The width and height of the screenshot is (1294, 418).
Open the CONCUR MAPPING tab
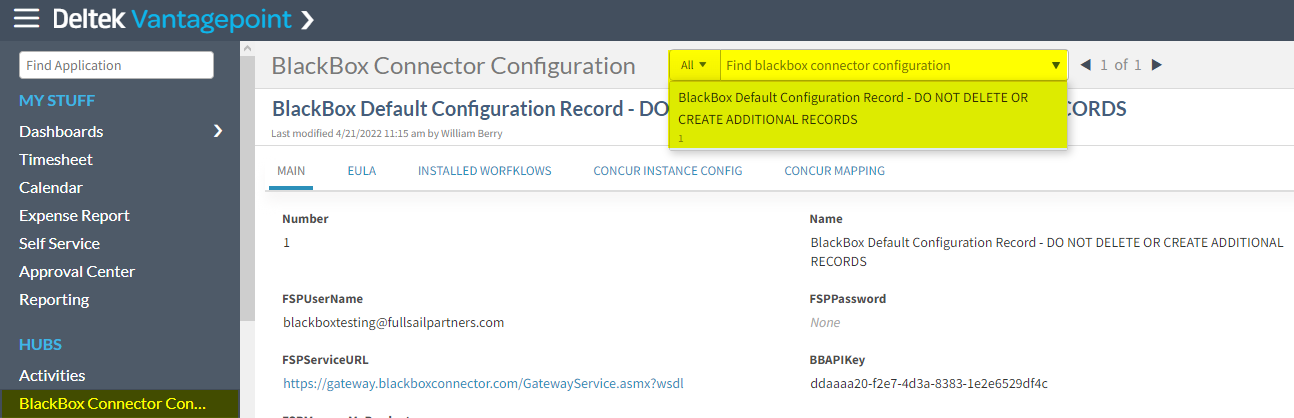(835, 171)
